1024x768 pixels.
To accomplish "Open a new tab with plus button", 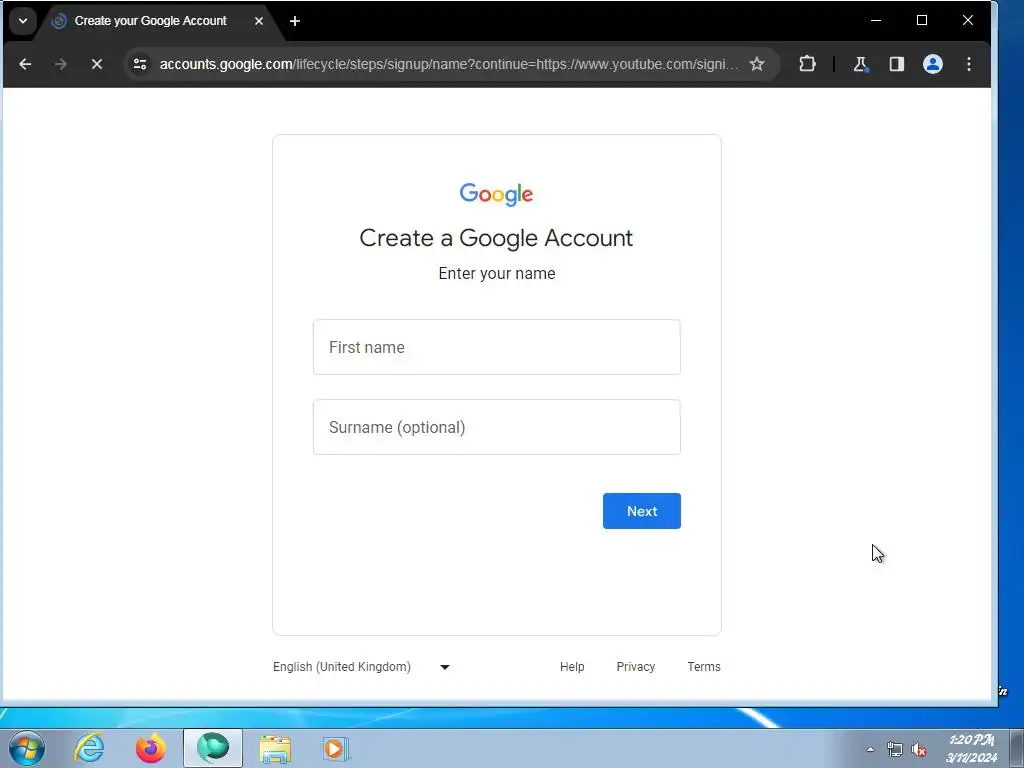I will [295, 22].
